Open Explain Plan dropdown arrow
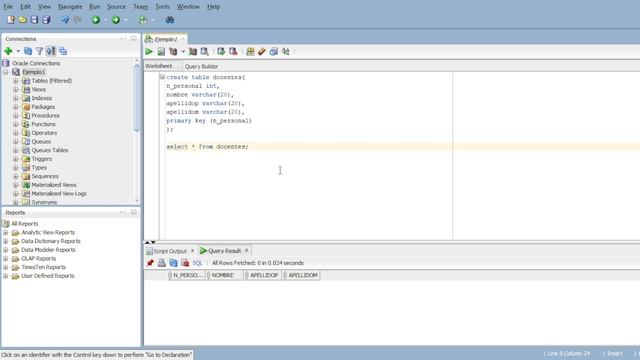 tap(183, 51)
